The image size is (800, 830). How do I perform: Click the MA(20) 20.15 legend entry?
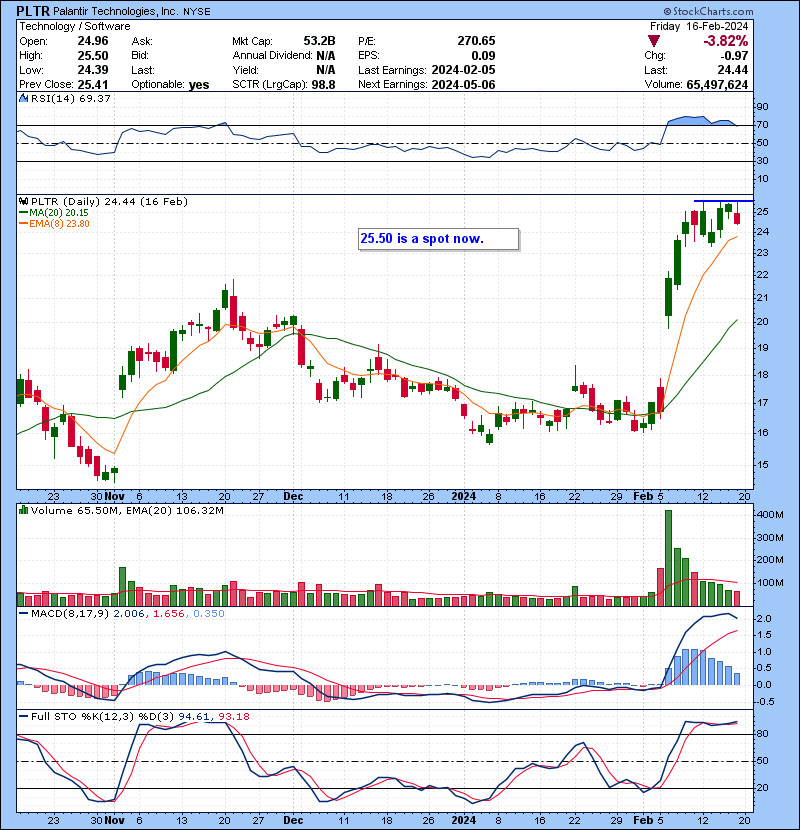point(53,213)
